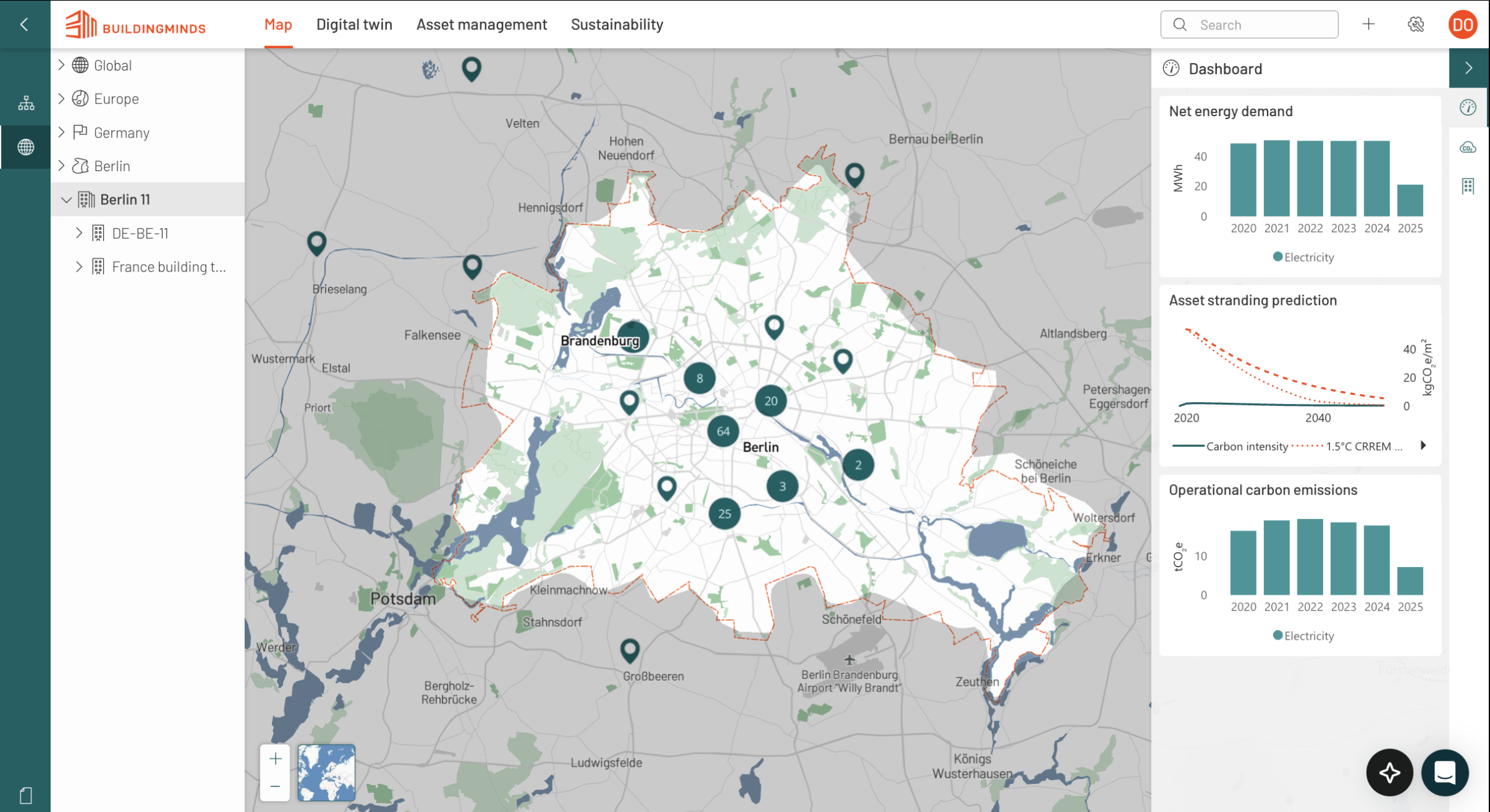Open the building panel icon on right rail
The width and height of the screenshot is (1490, 812).
(1468, 186)
